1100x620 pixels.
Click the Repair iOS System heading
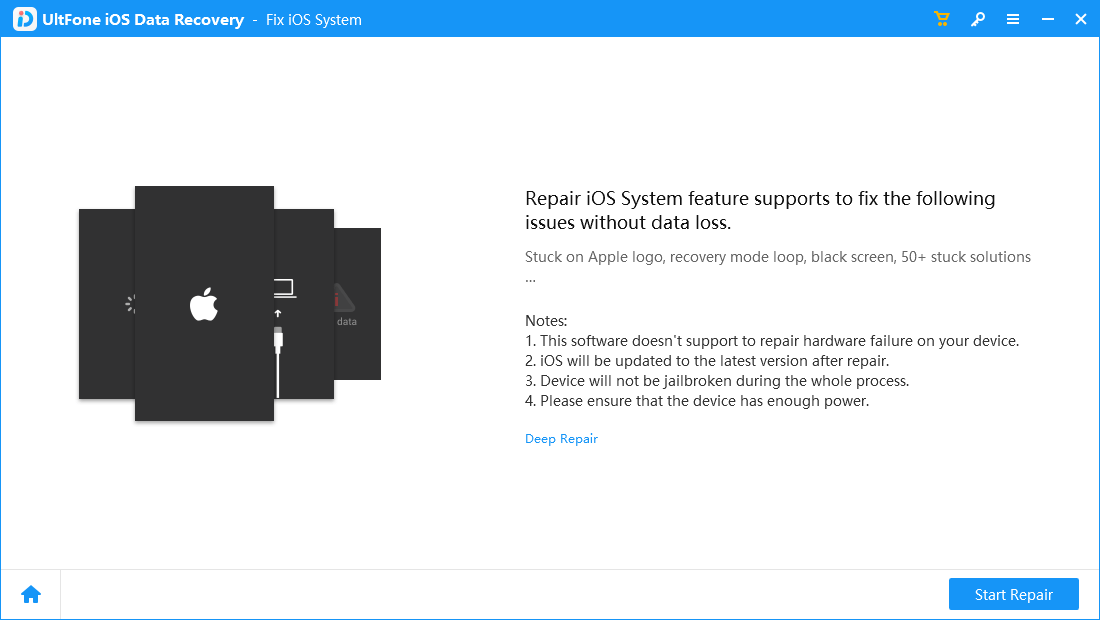760,210
